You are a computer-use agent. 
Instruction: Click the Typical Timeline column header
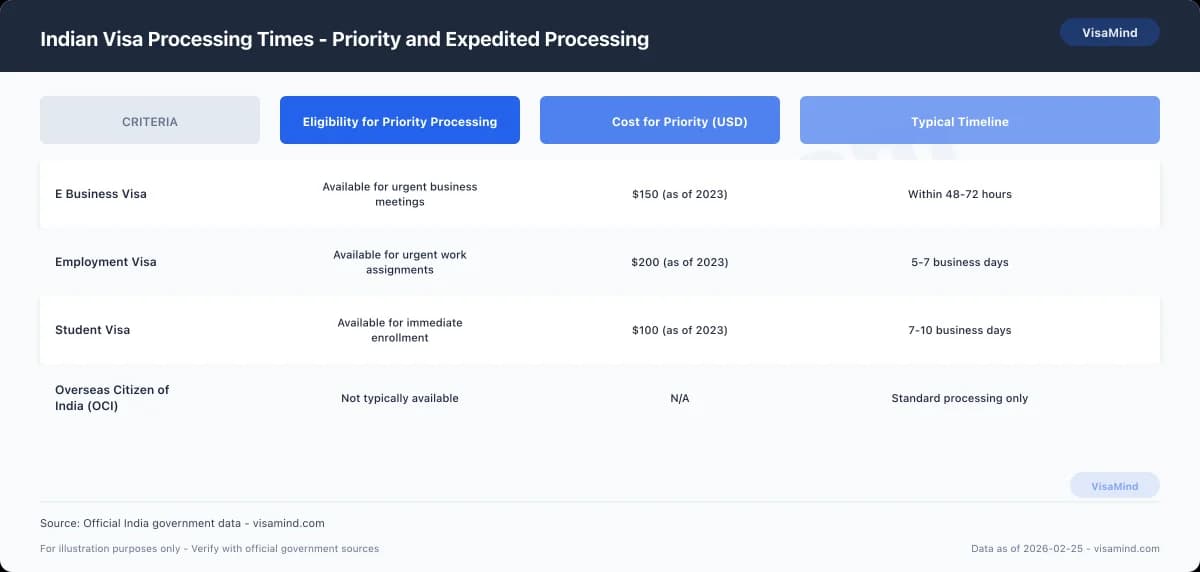(x=960, y=121)
